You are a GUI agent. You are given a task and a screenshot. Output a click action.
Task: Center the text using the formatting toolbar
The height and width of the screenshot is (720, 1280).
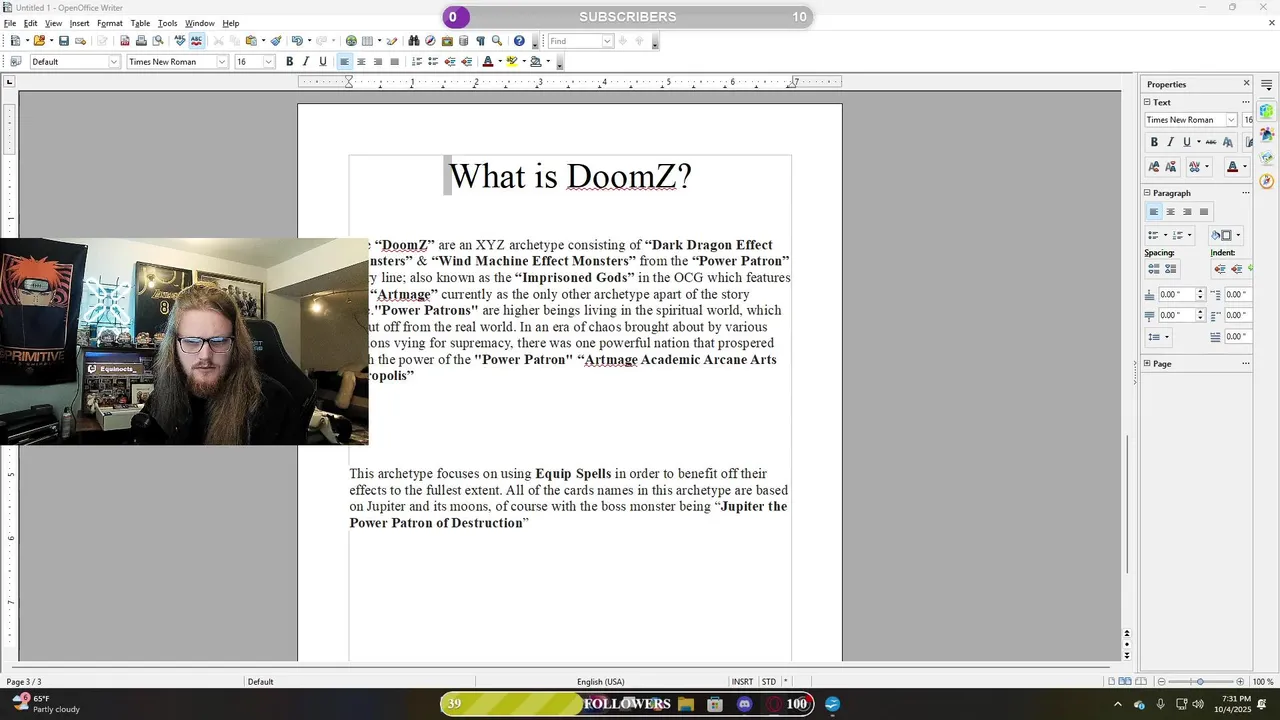361,62
